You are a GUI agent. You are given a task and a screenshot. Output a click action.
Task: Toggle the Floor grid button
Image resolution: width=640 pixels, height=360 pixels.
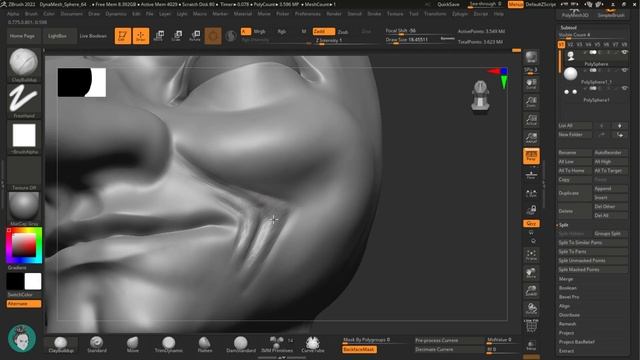[x=531, y=175]
